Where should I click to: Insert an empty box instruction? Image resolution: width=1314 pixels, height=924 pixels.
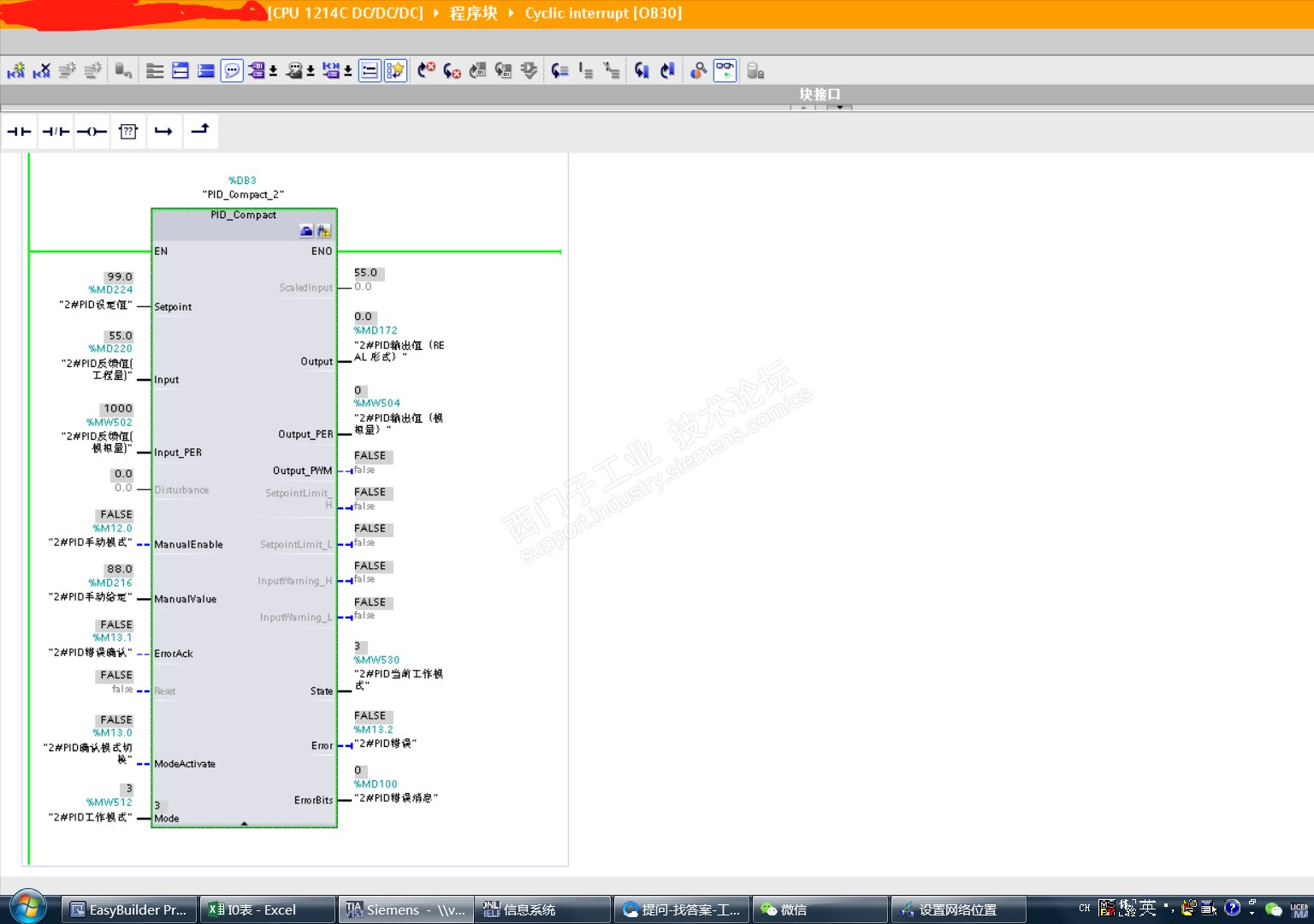tap(128, 132)
